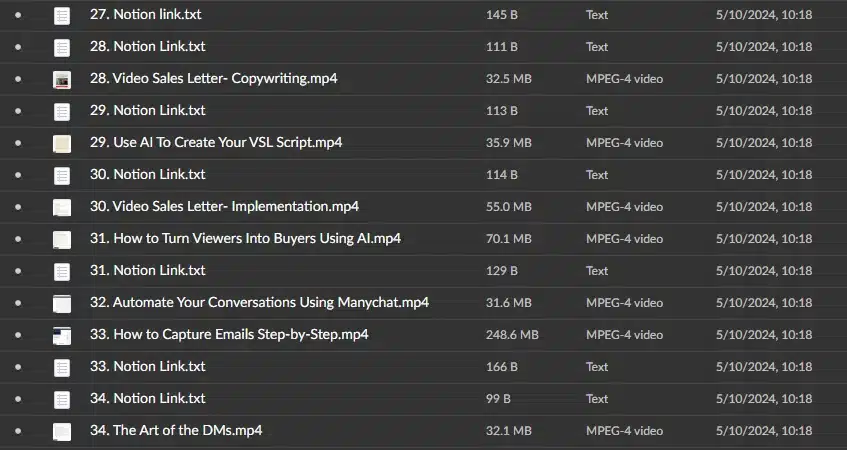Click the video icon for 30. Video Sales Letter- Implementation.mp4
This screenshot has height=450, width=847.
[x=62, y=207]
